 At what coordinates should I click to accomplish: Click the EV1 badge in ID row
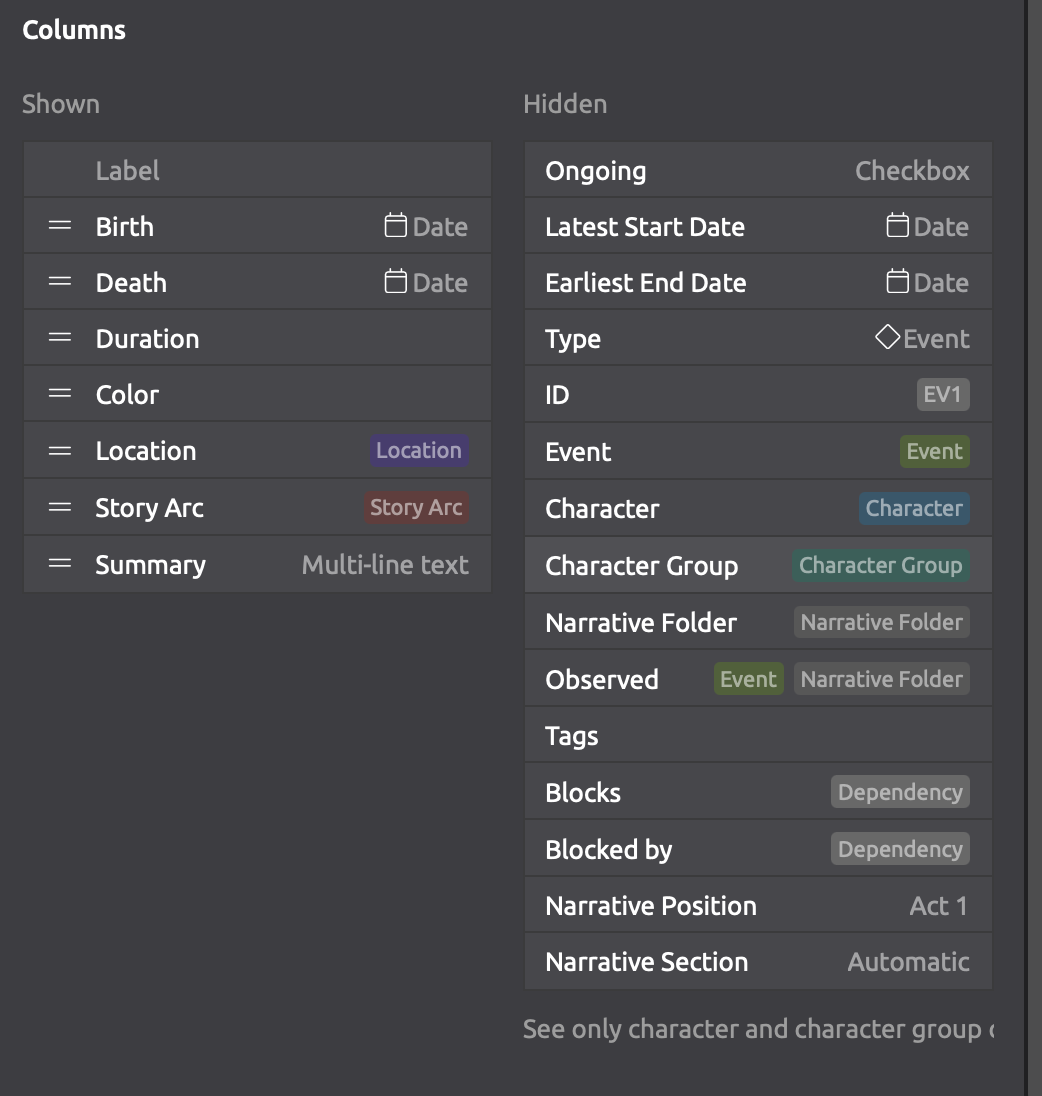tap(942, 394)
